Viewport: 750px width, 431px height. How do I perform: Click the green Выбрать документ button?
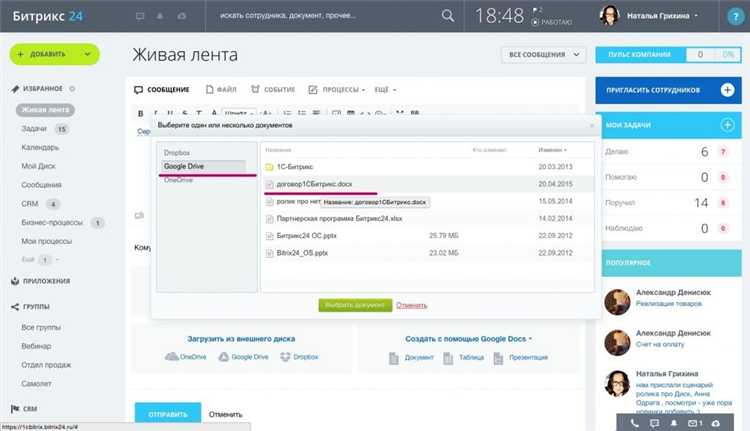tap(355, 305)
